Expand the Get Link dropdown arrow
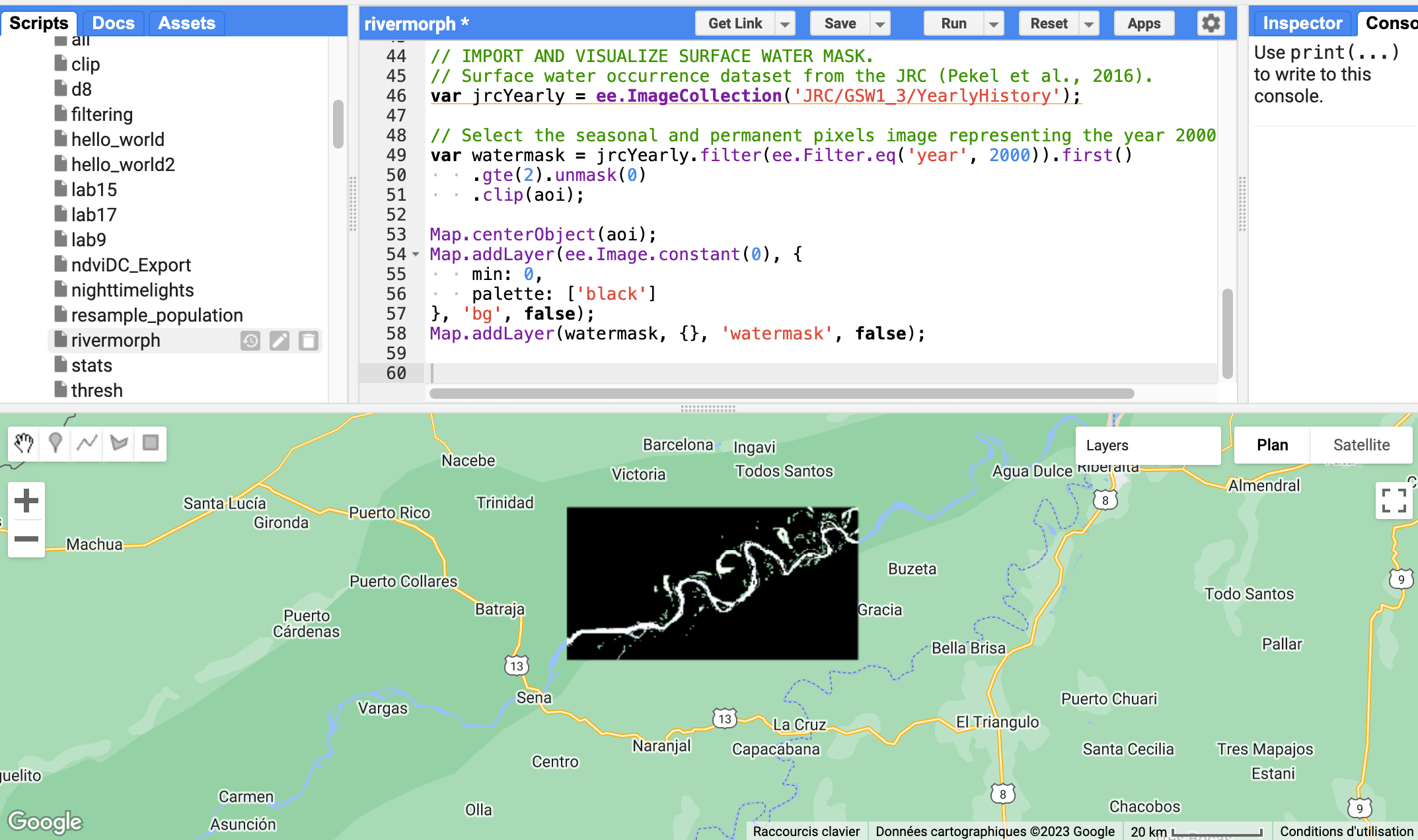 [785, 24]
